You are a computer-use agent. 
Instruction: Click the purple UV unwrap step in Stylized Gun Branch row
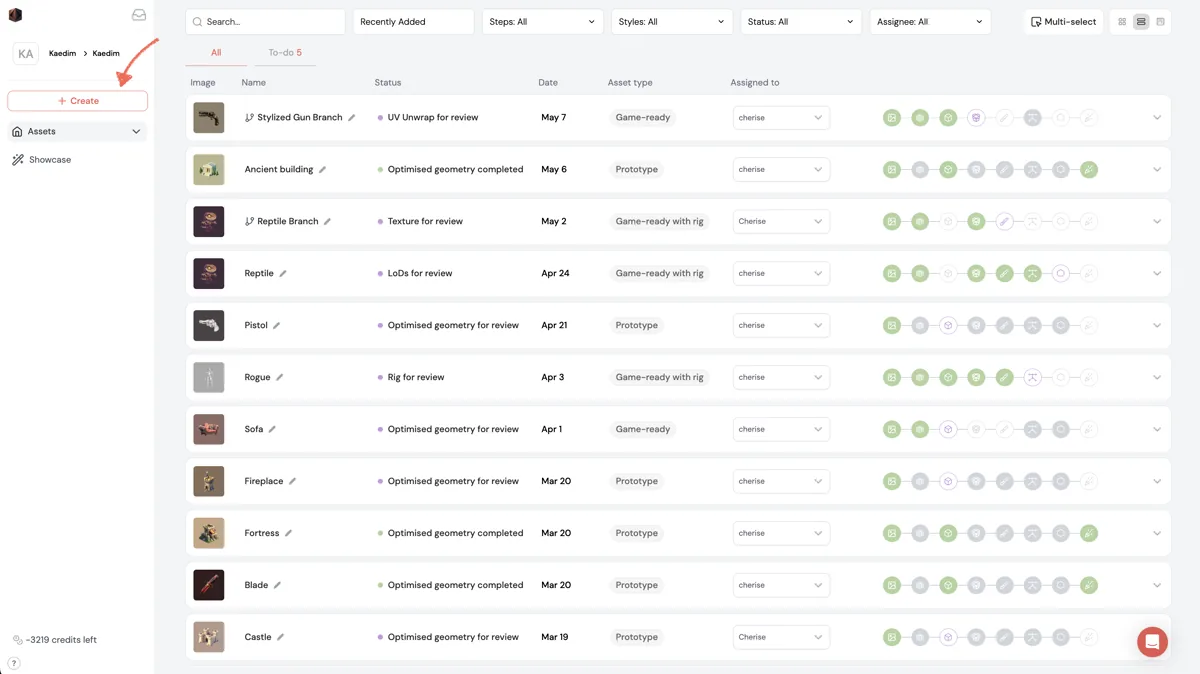976,118
